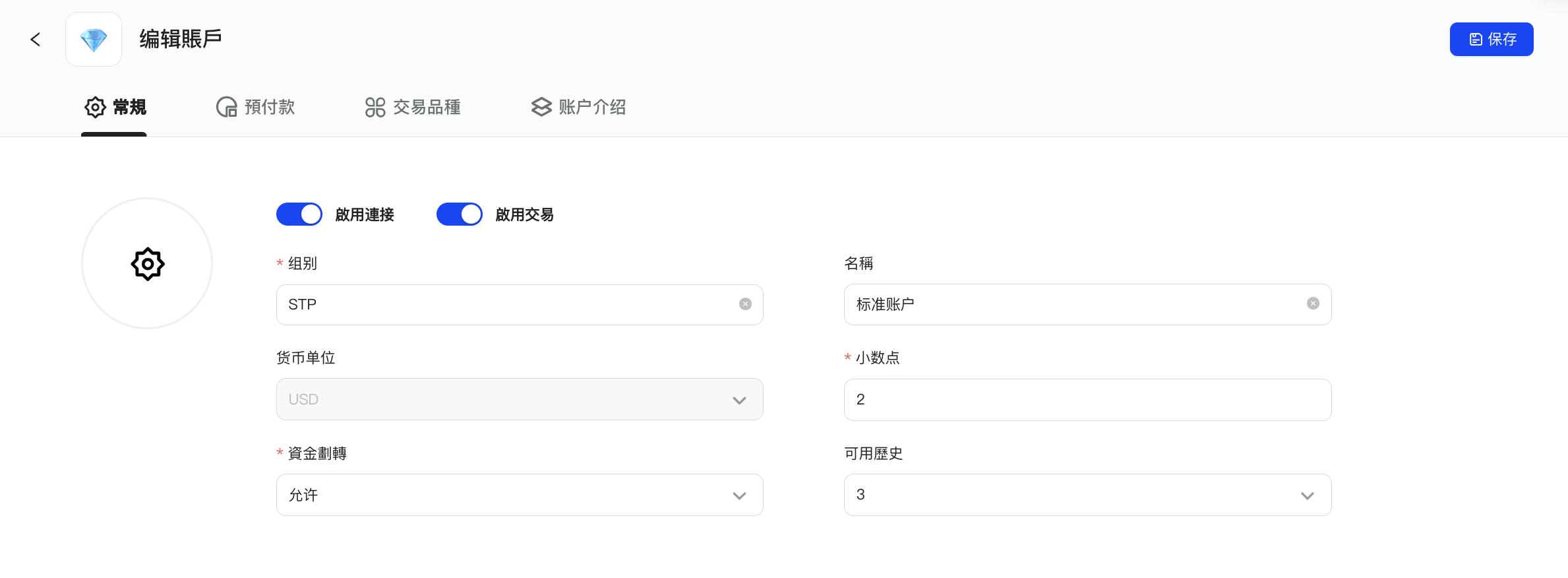The image size is (1568, 578).
Task: Click the blue 保存 button
Action: pyautogui.click(x=1491, y=40)
